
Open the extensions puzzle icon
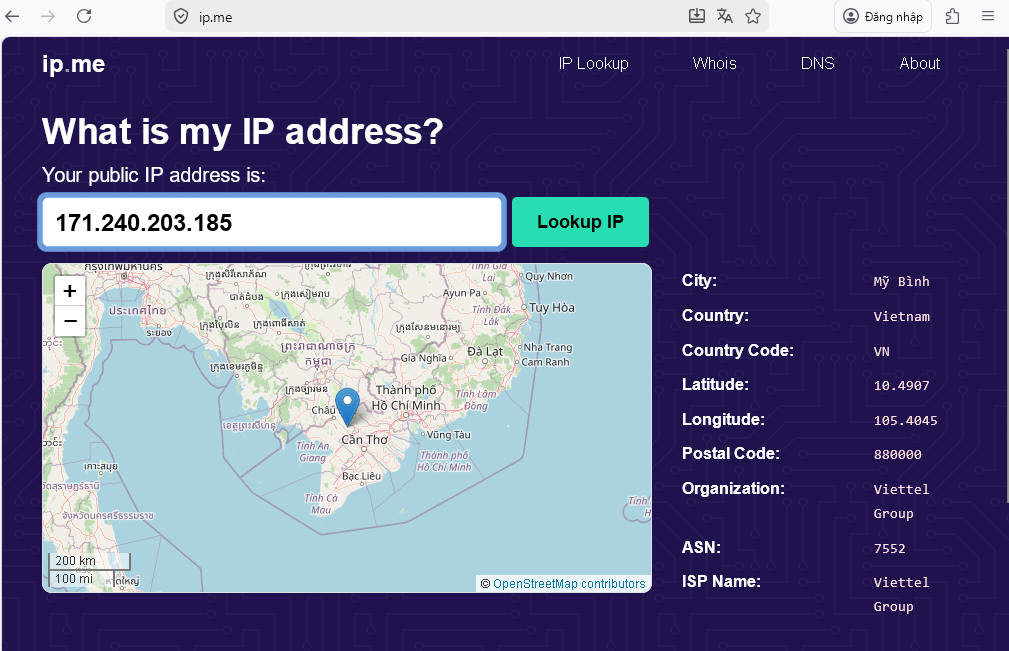(952, 16)
